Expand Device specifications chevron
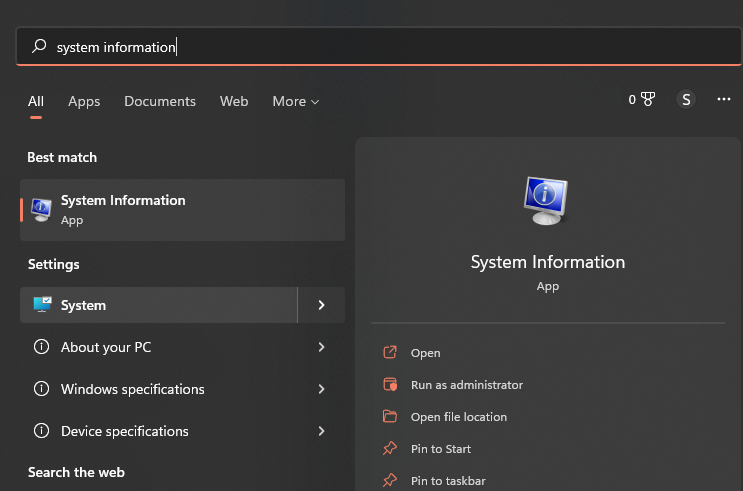 (x=321, y=431)
